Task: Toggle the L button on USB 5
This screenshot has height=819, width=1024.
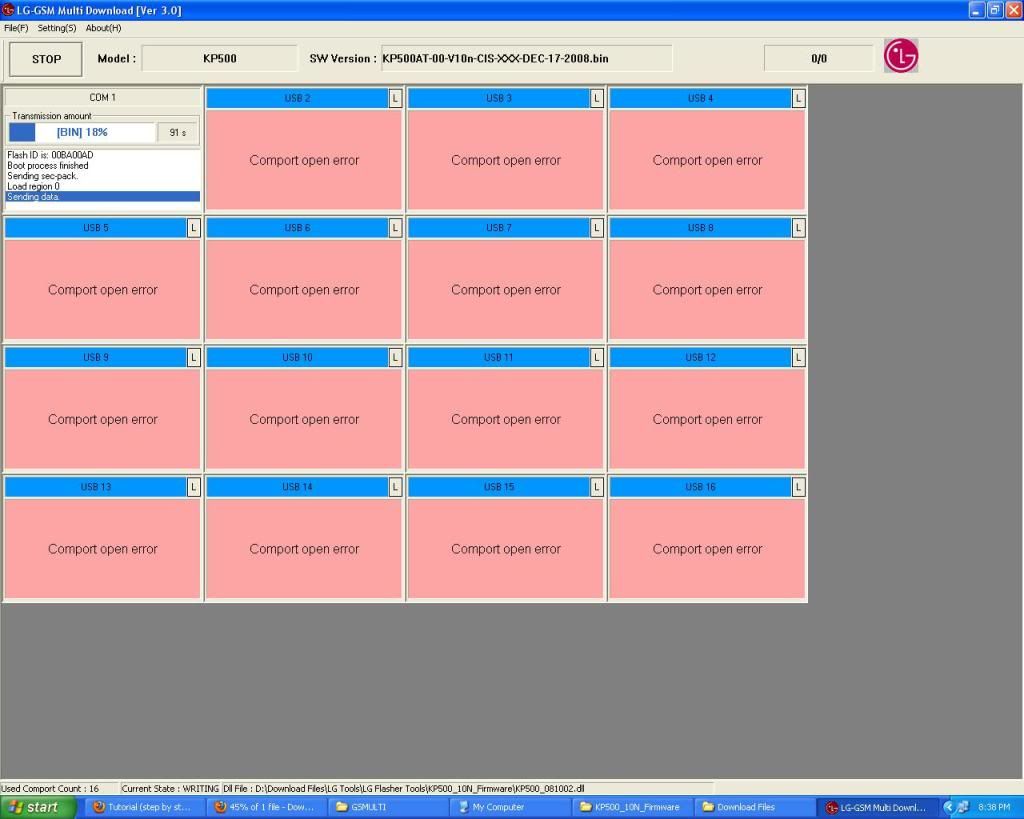Action: click(x=194, y=228)
